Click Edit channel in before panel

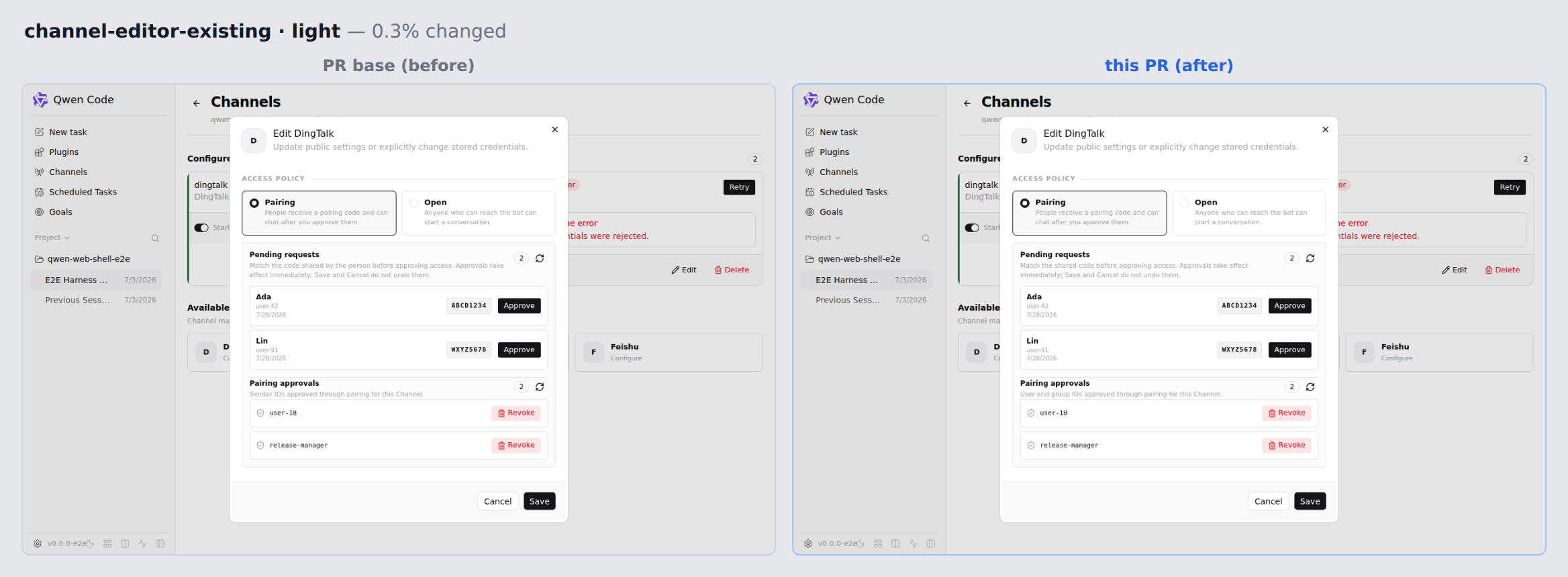pyautogui.click(x=684, y=270)
